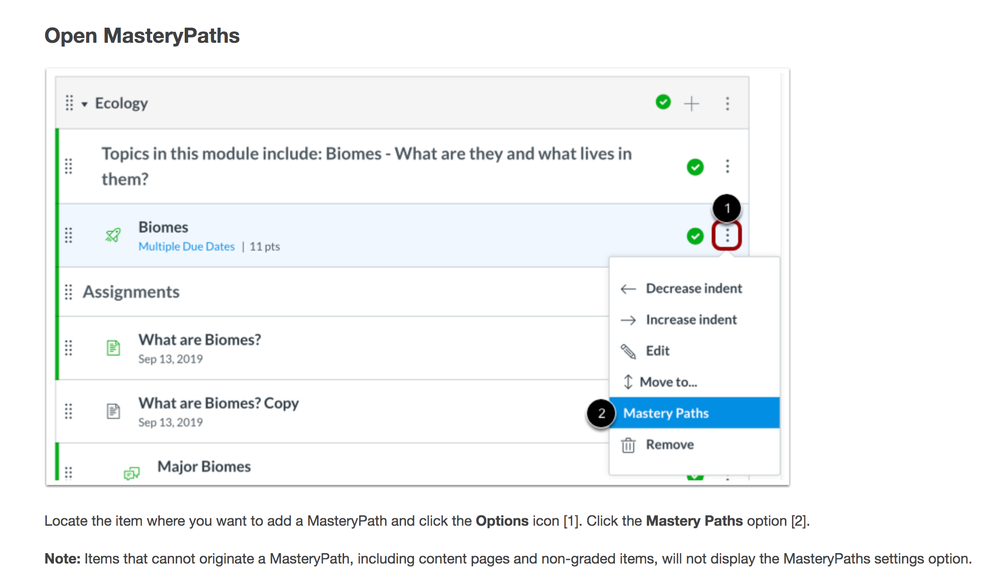Screen dimensions: 999x577
Task: Open the Multiple Due Dates link
Action: pyautogui.click(x=186, y=247)
